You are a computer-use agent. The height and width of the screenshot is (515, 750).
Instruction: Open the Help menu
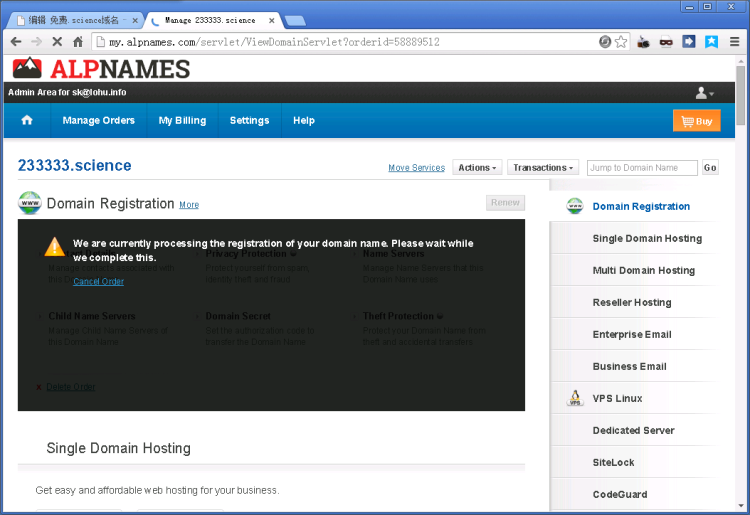pyautogui.click(x=304, y=121)
